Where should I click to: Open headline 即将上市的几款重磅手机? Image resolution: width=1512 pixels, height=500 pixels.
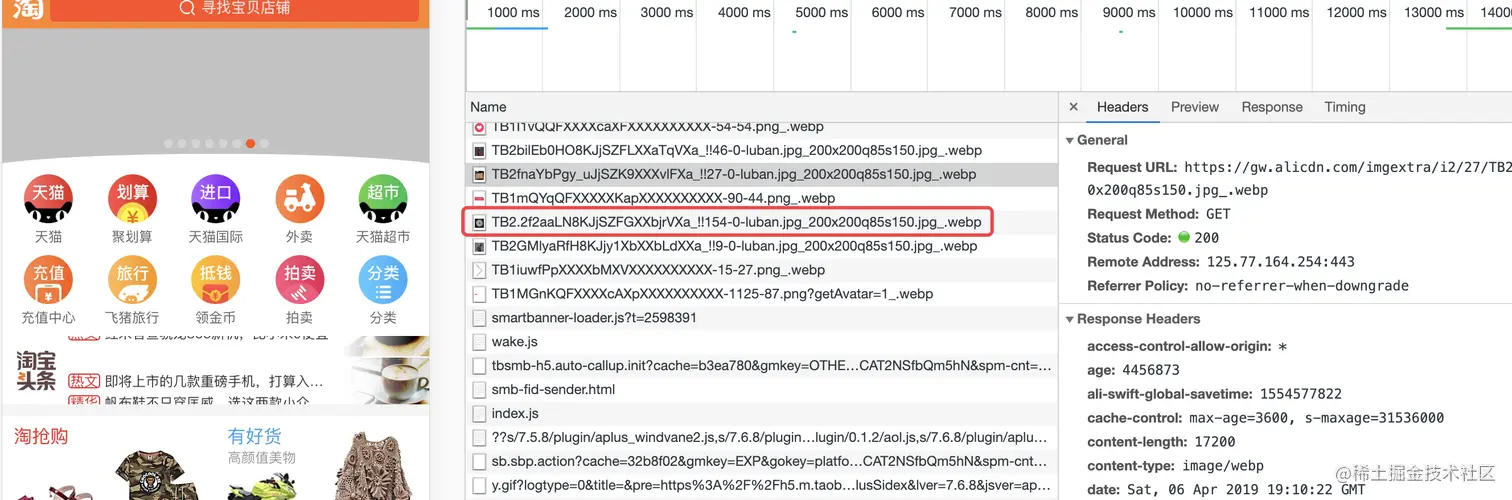pos(214,381)
